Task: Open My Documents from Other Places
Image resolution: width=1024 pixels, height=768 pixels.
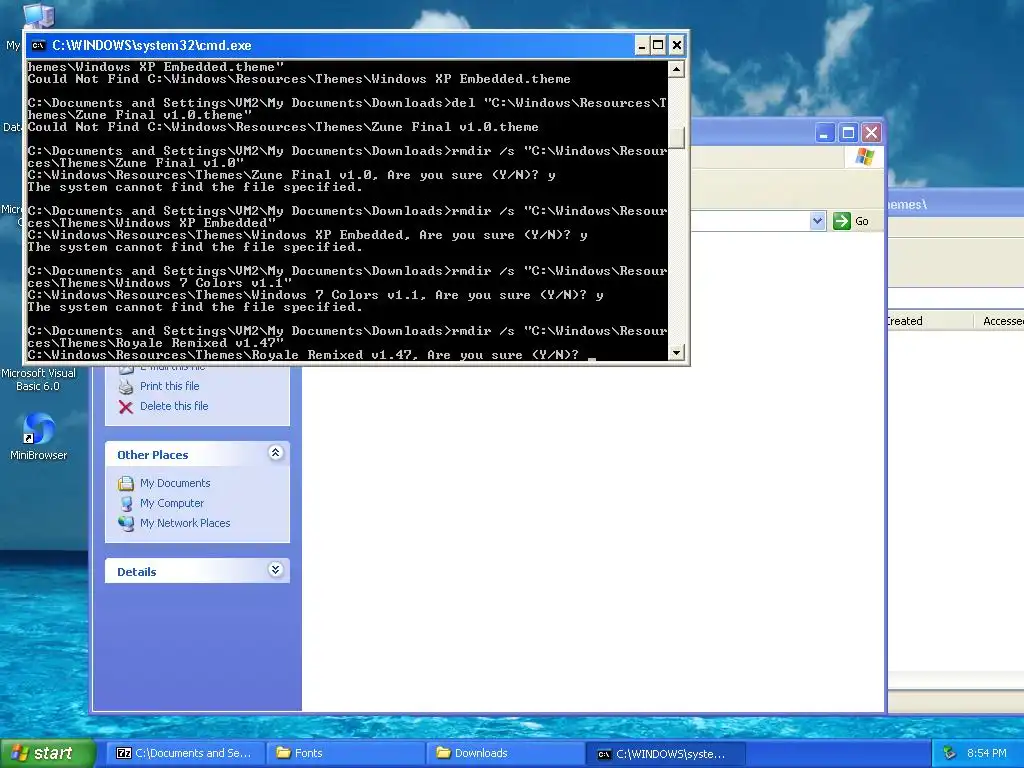Action: [x=175, y=483]
